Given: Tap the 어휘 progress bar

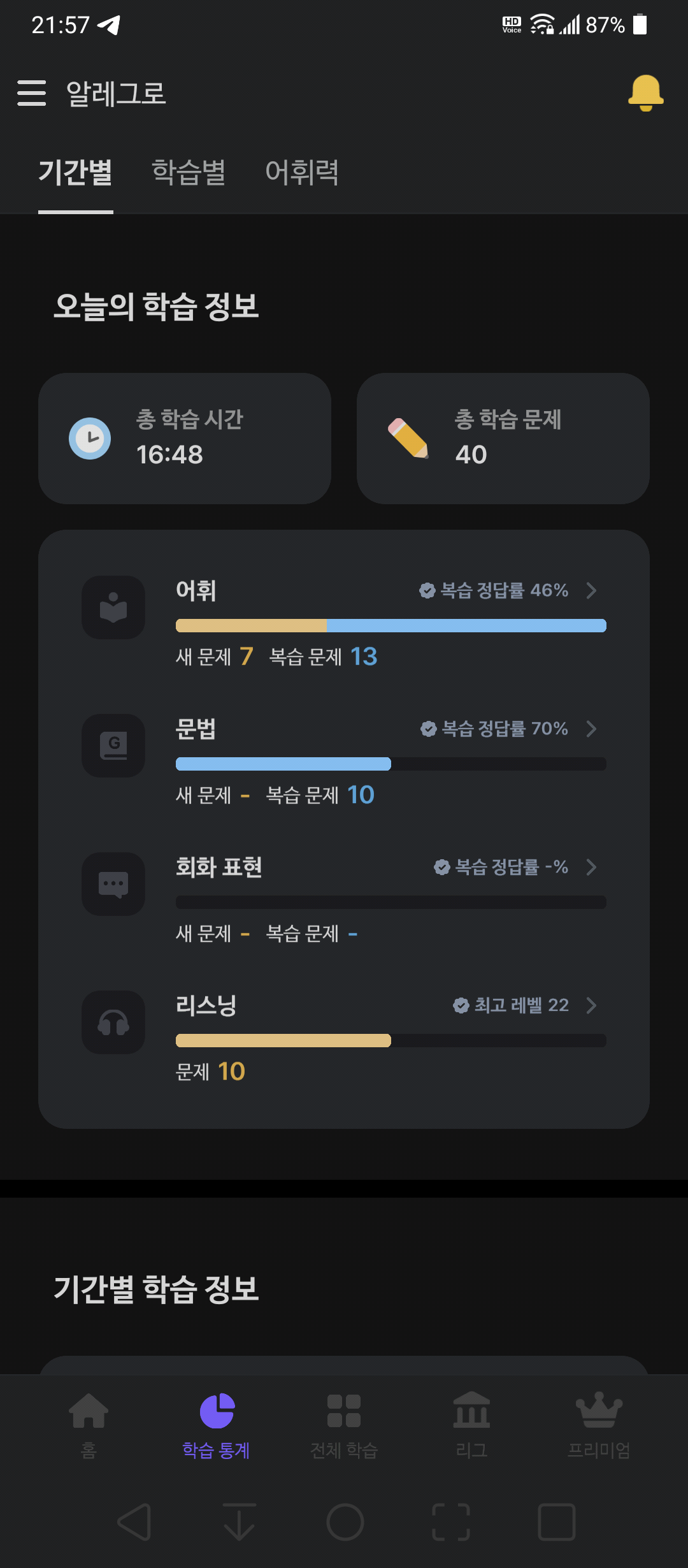Looking at the screenshot, I should pyautogui.click(x=391, y=625).
